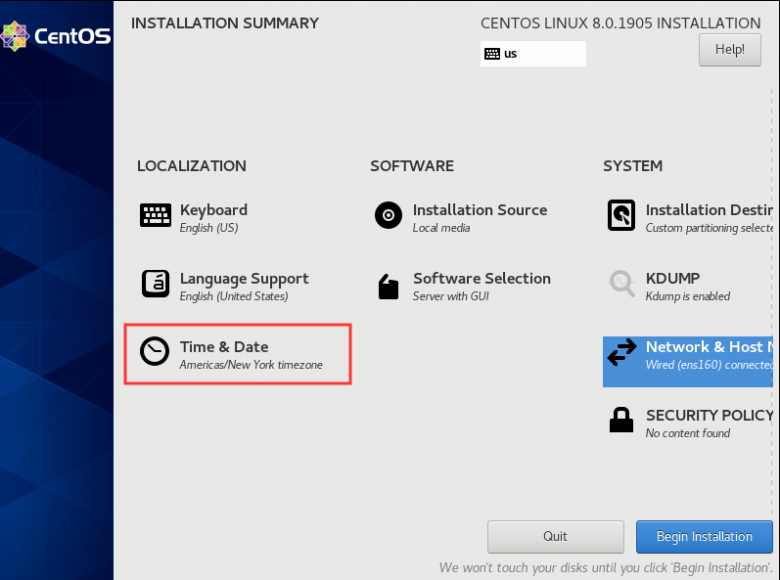
Task: Click the LOCALIZATION section heading
Action: (x=192, y=166)
